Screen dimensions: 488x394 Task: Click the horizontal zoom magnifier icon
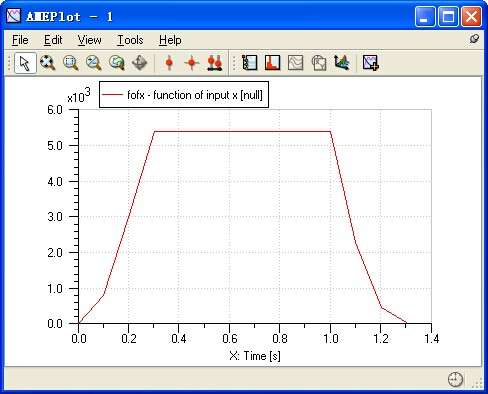[93, 63]
